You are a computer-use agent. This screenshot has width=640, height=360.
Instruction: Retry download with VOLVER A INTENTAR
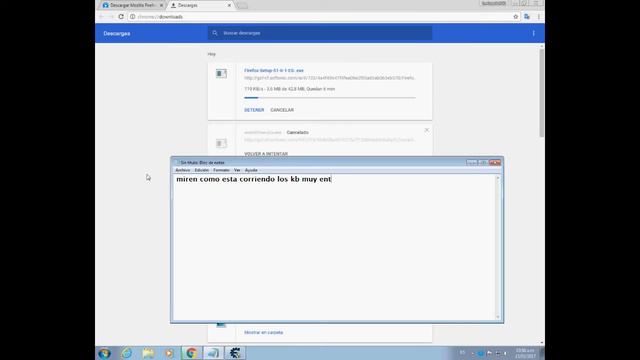click(x=266, y=154)
